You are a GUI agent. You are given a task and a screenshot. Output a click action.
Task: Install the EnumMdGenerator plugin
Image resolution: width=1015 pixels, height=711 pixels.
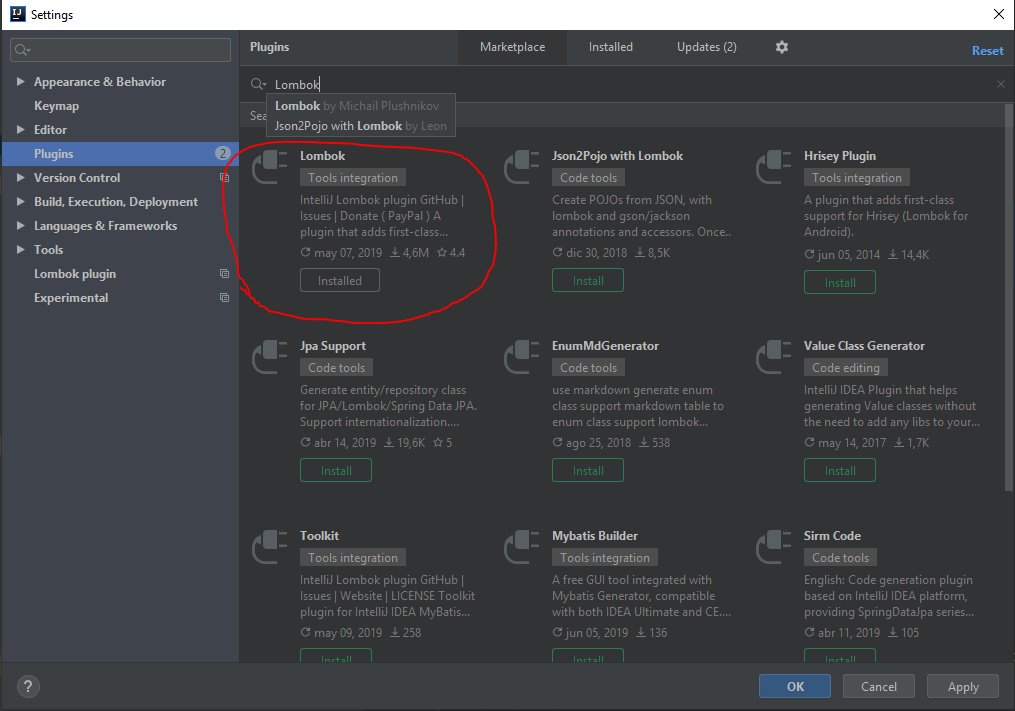[x=588, y=470]
